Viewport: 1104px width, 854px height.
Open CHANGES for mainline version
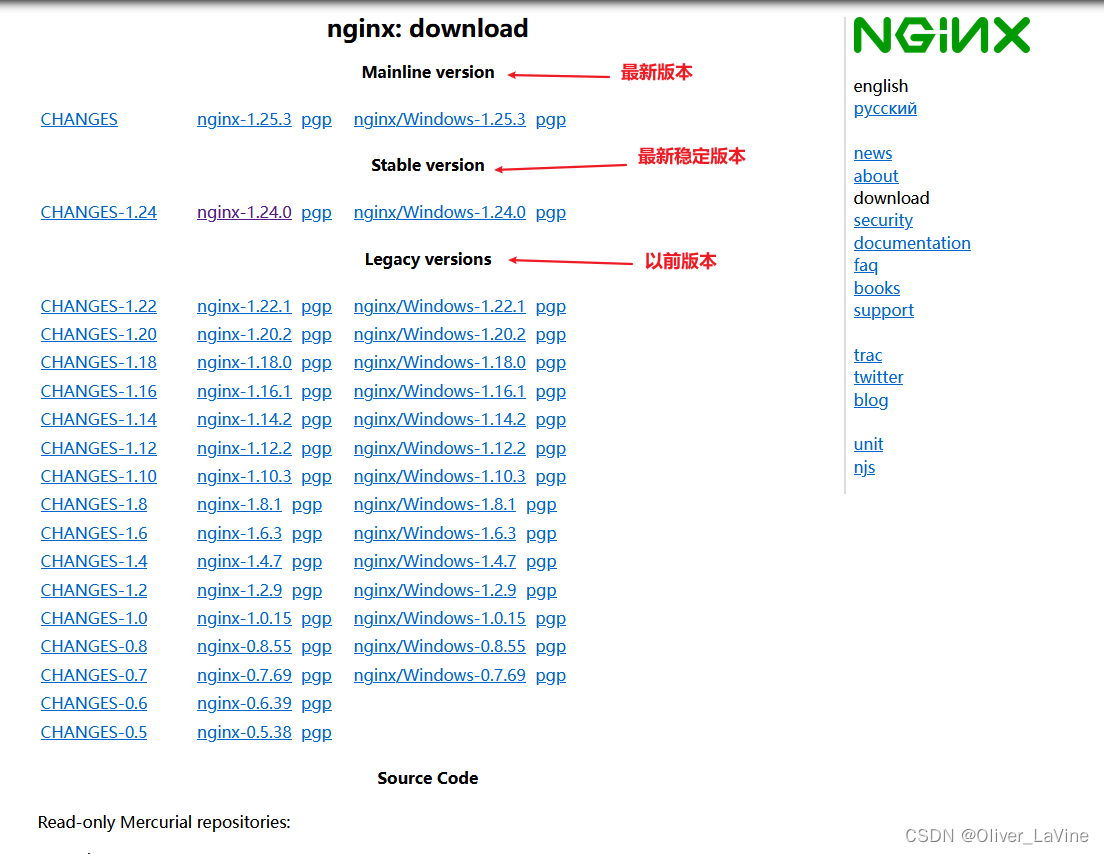pos(79,119)
